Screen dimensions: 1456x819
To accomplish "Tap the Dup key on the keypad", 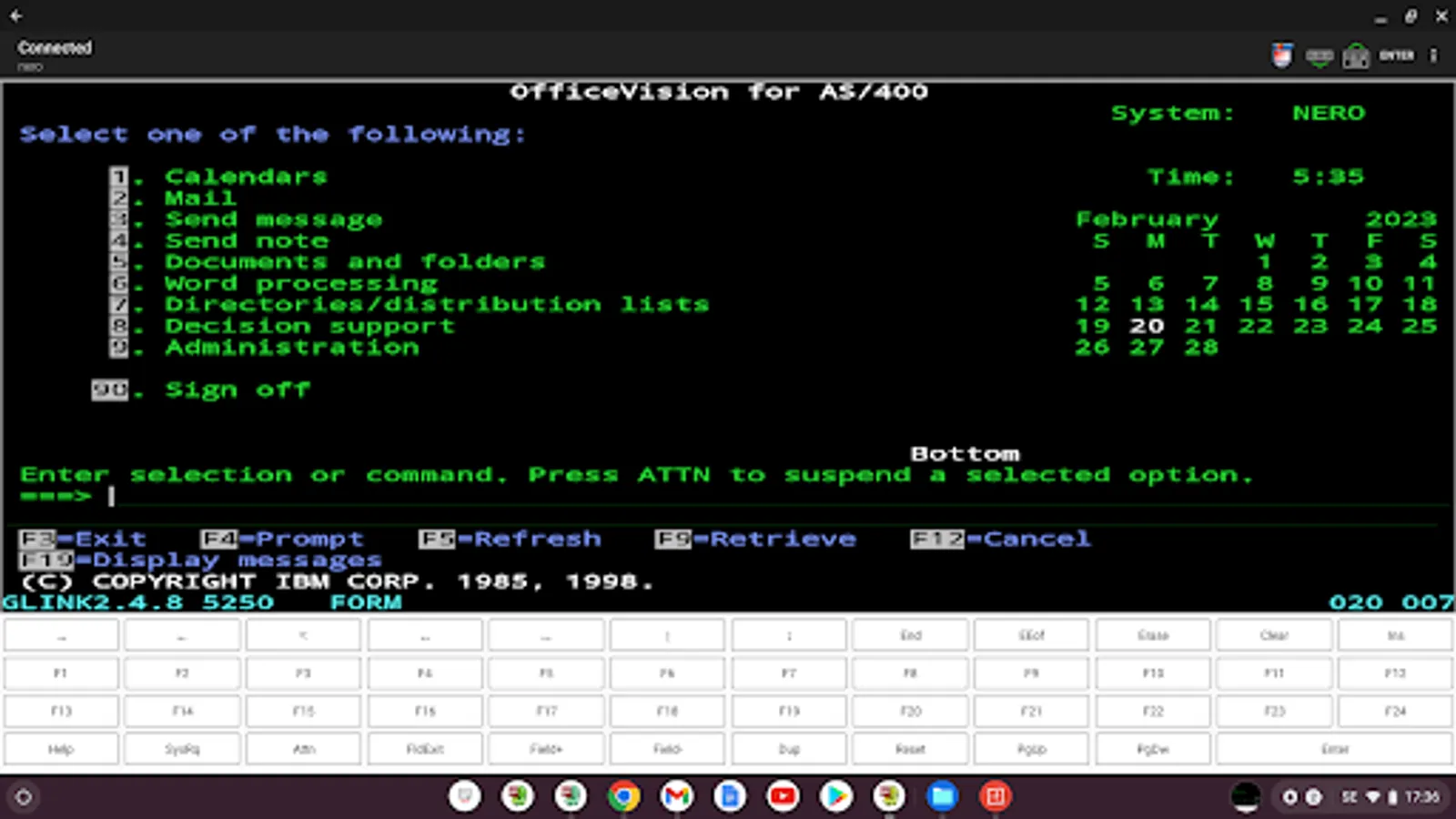I will [x=789, y=750].
